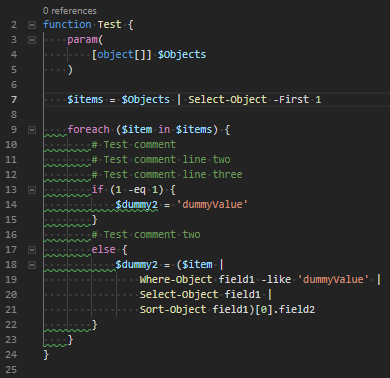Click the comment 'Test comment line two'
The height and width of the screenshot is (378, 390).
(x=167, y=160)
